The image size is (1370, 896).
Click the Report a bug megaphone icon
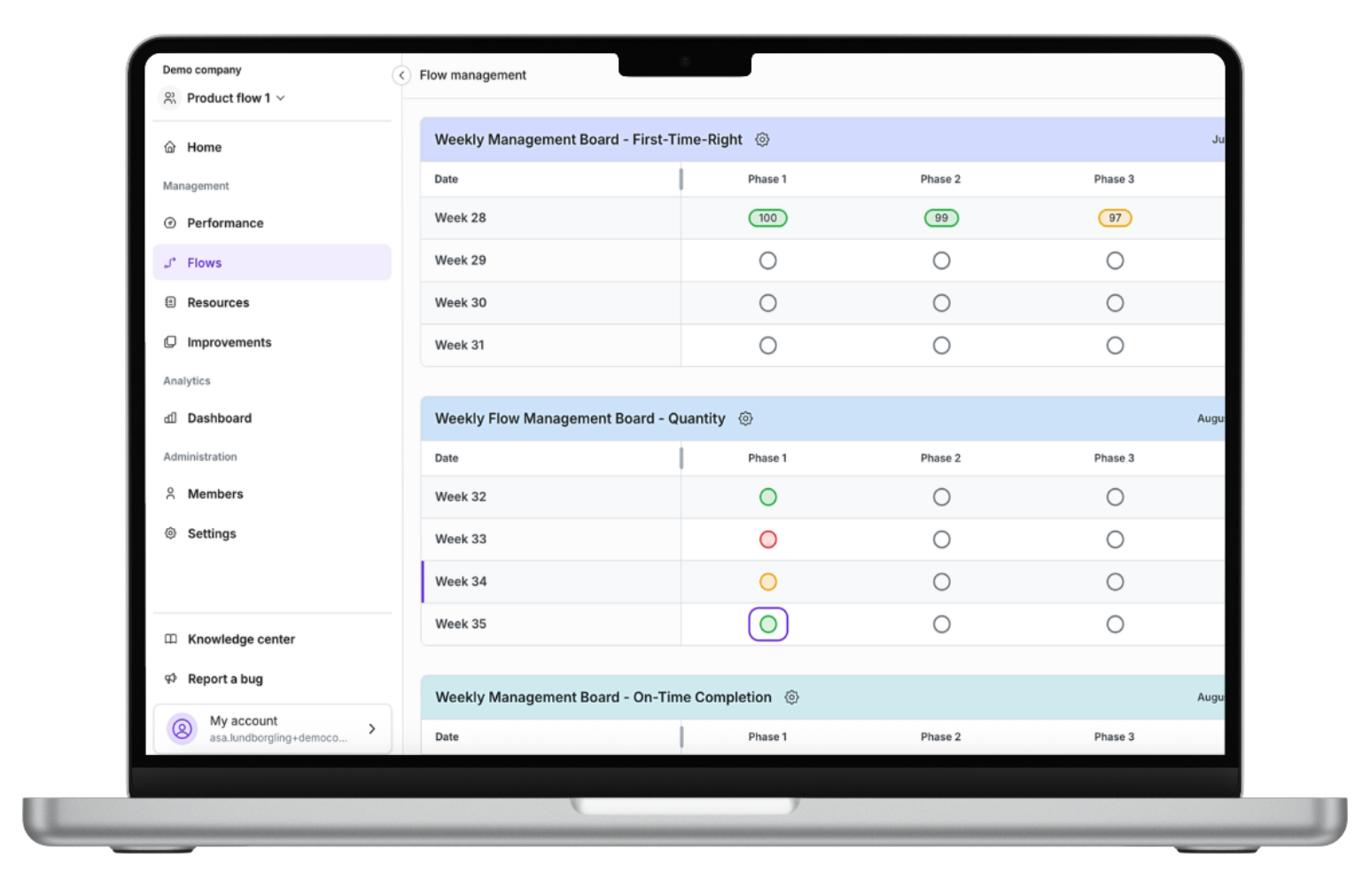click(171, 679)
